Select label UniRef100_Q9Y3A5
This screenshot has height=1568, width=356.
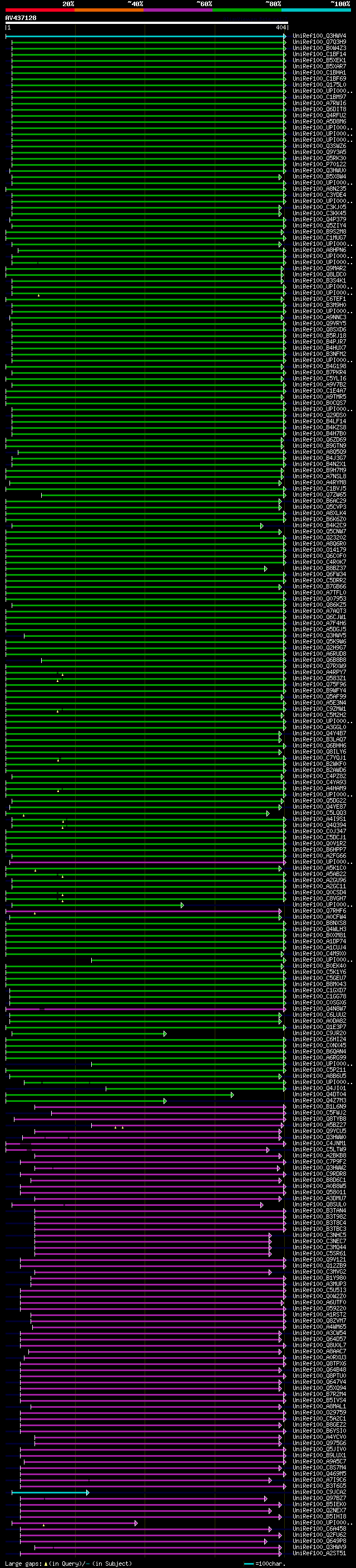click(x=319, y=152)
